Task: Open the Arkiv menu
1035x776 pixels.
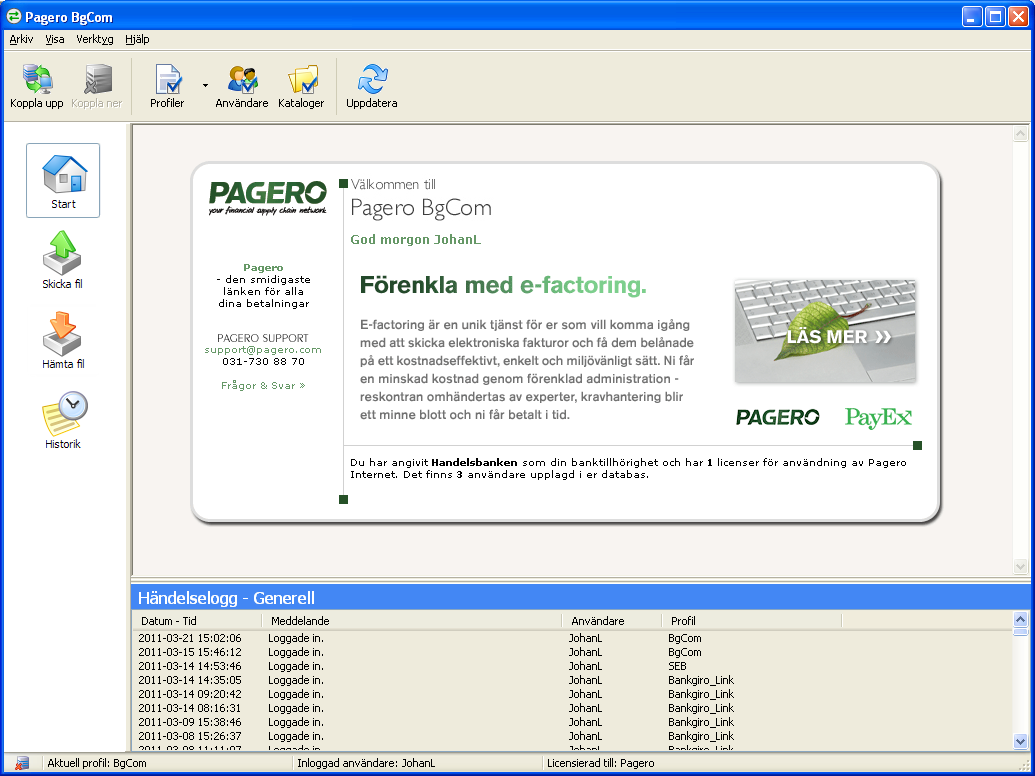Action: click(x=21, y=40)
